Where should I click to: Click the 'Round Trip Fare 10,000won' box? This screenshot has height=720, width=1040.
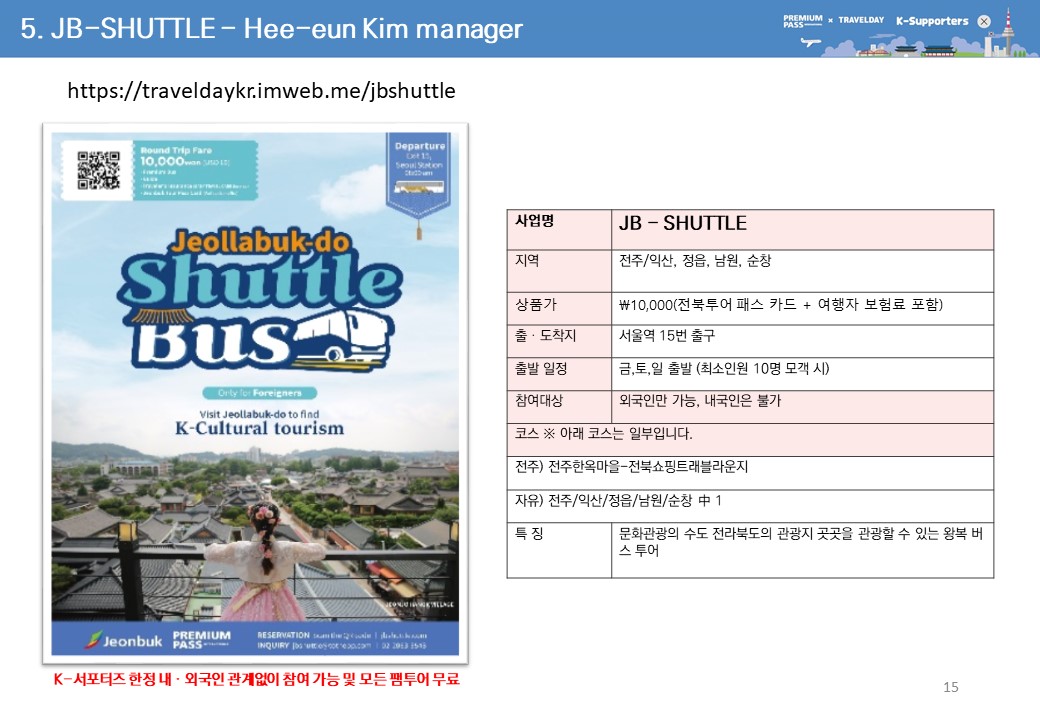(195, 170)
